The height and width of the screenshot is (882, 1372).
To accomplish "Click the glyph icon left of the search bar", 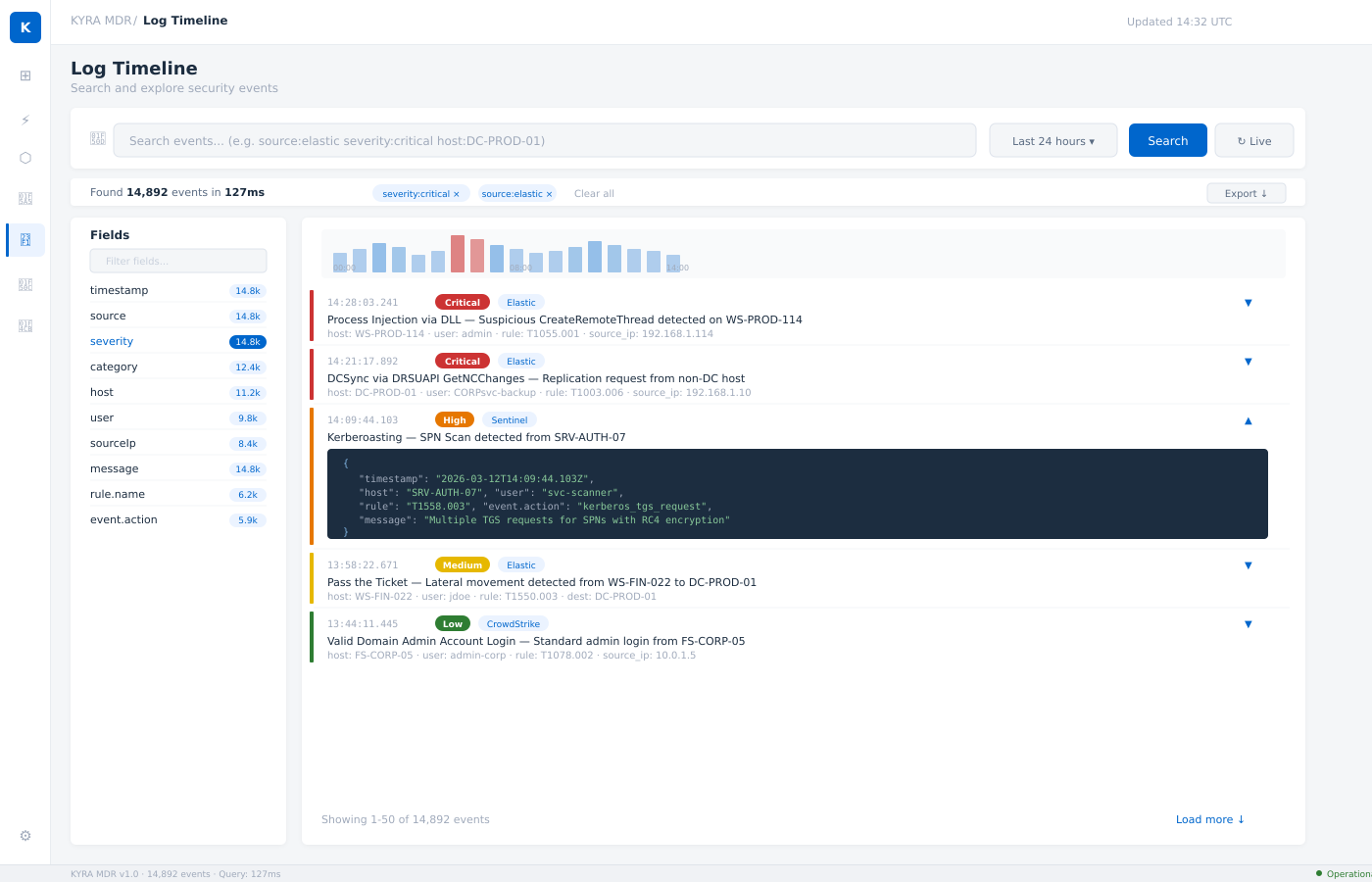I will [98, 139].
